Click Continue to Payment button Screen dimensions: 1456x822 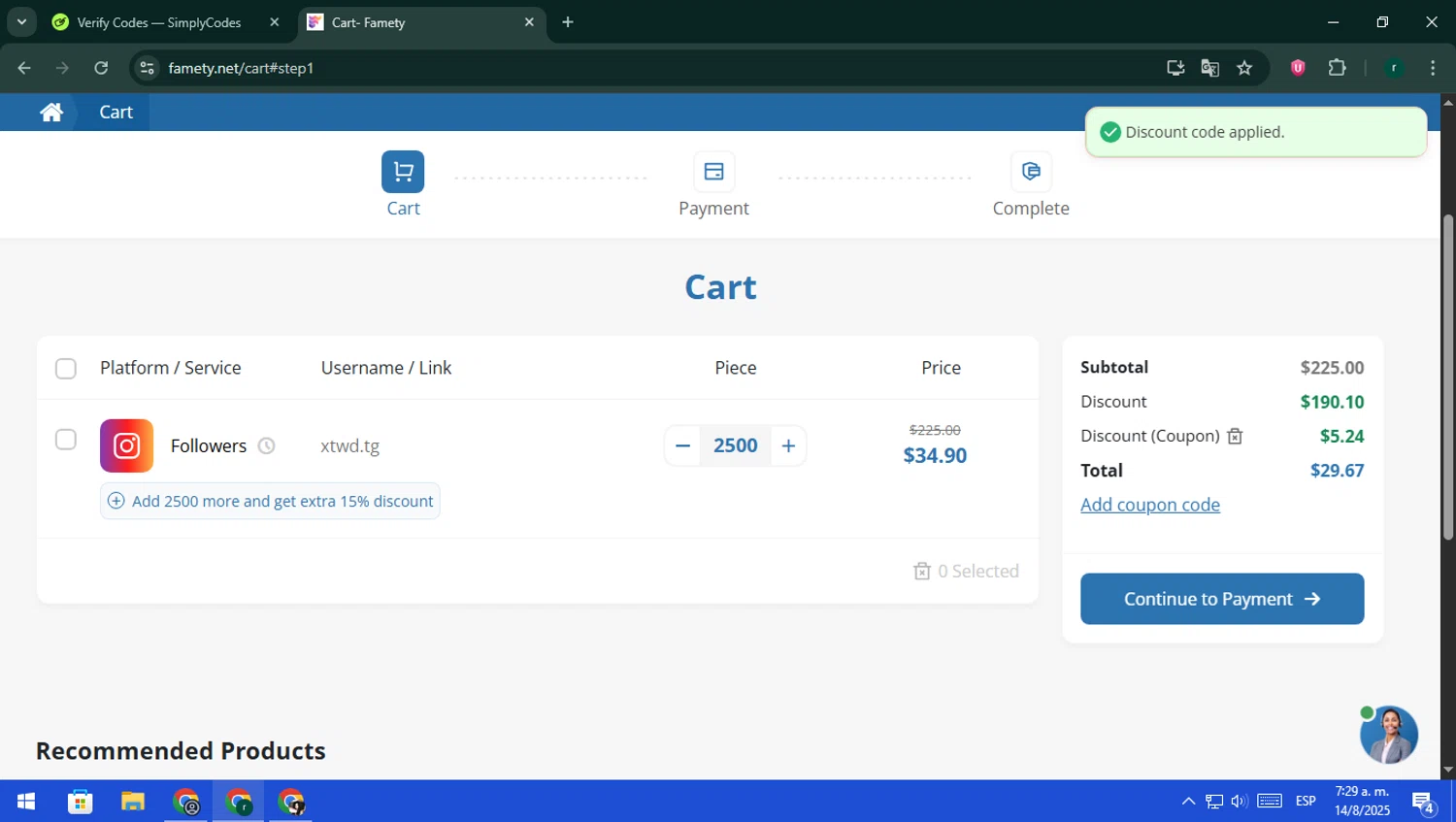[x=1222, y=599]
